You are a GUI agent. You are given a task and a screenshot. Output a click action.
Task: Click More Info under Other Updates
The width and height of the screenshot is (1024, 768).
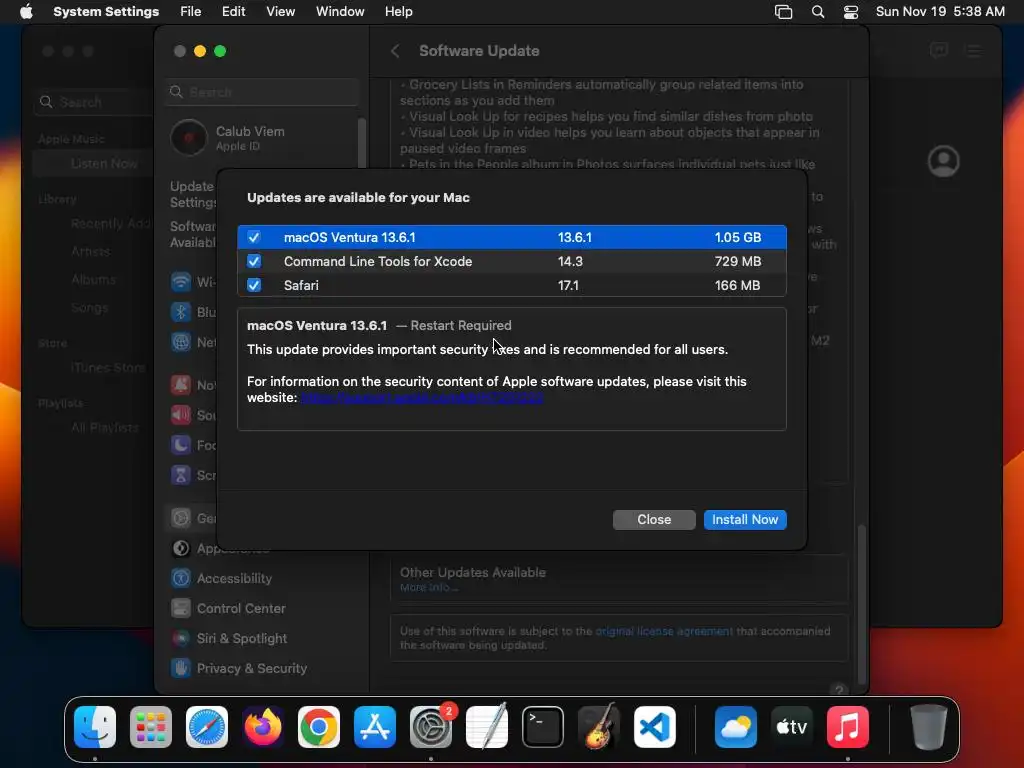click(428, 588)
